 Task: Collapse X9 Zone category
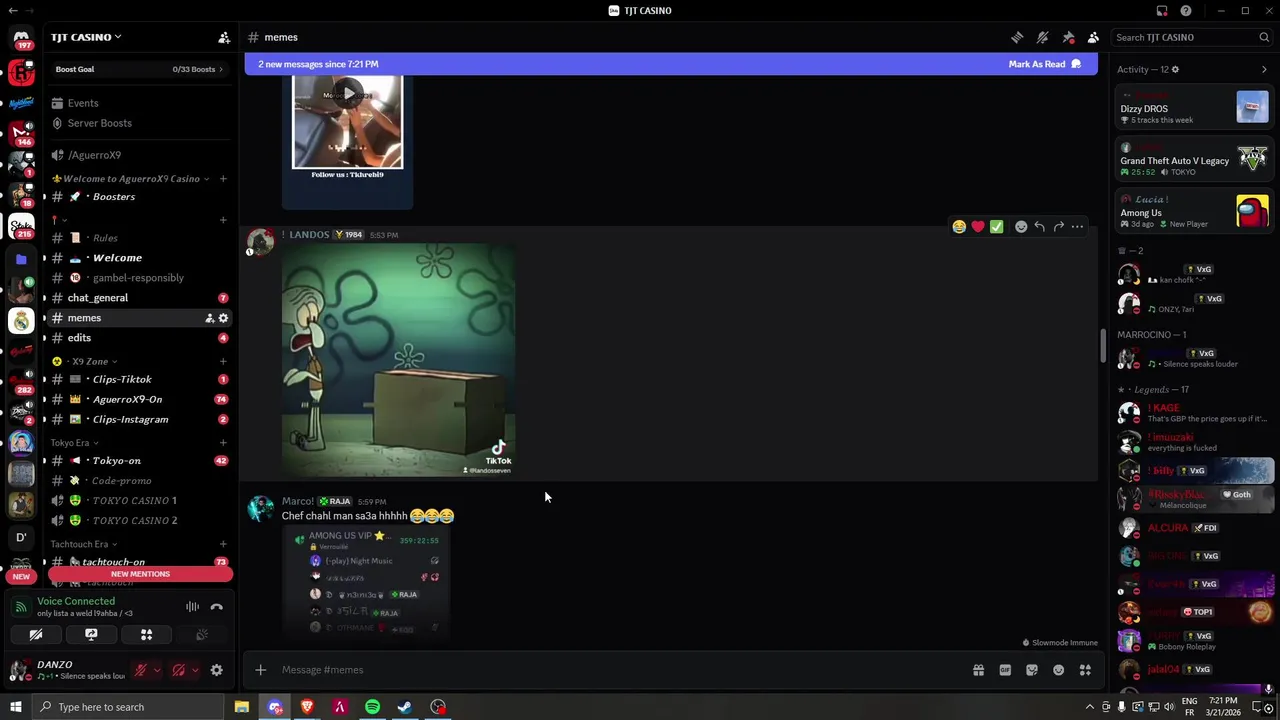click(90, 361)
